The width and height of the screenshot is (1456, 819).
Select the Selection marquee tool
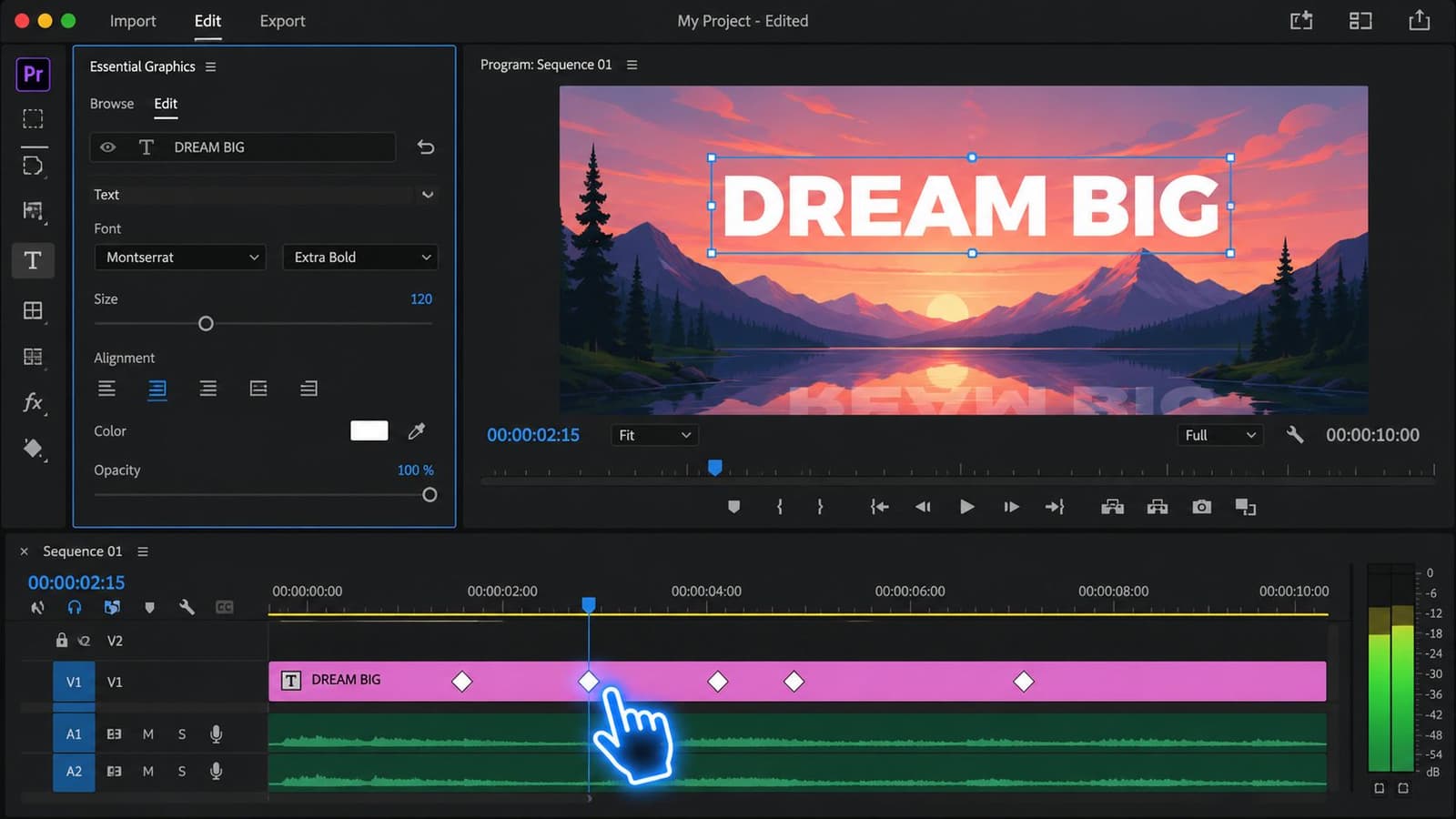click(x=33, y=118)
